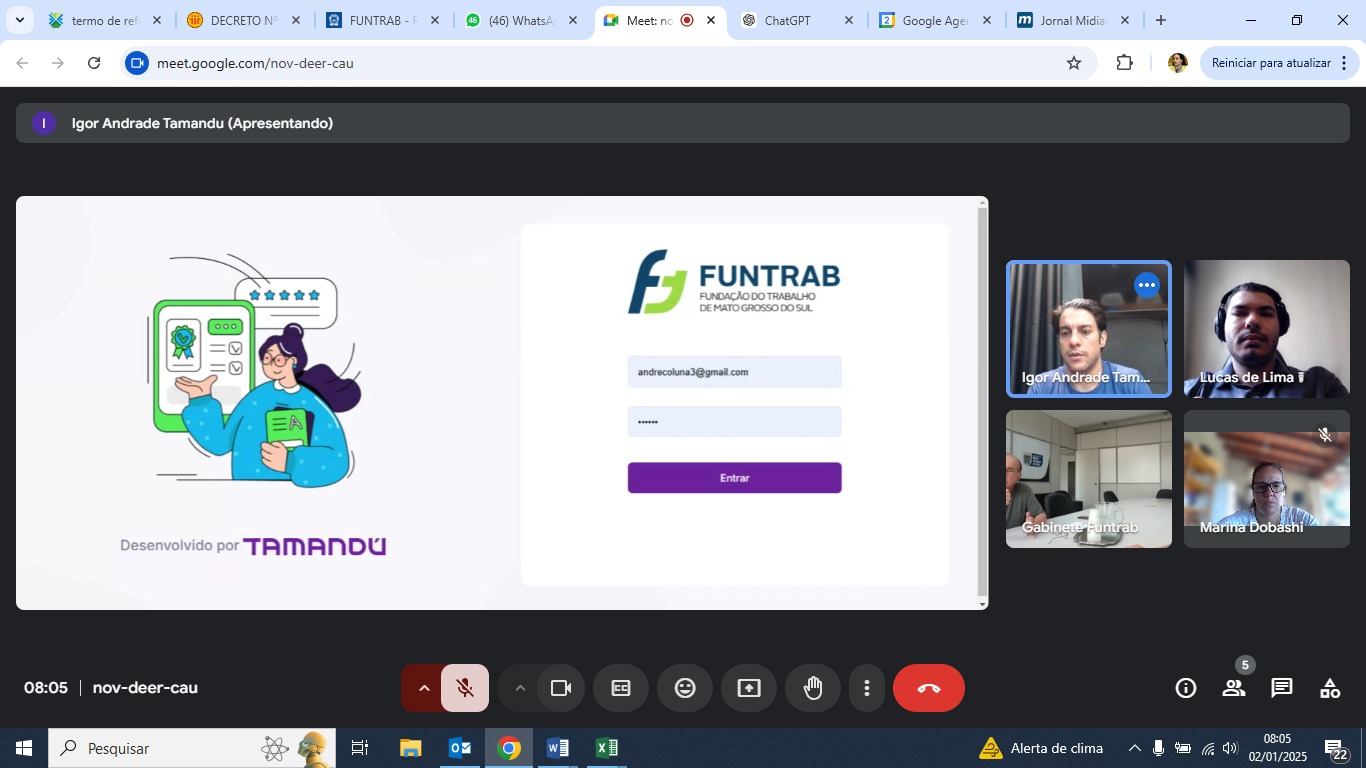This screenshot has height=768, width=1366.
Task: Toggle the camera button
Action: (561, 688)
